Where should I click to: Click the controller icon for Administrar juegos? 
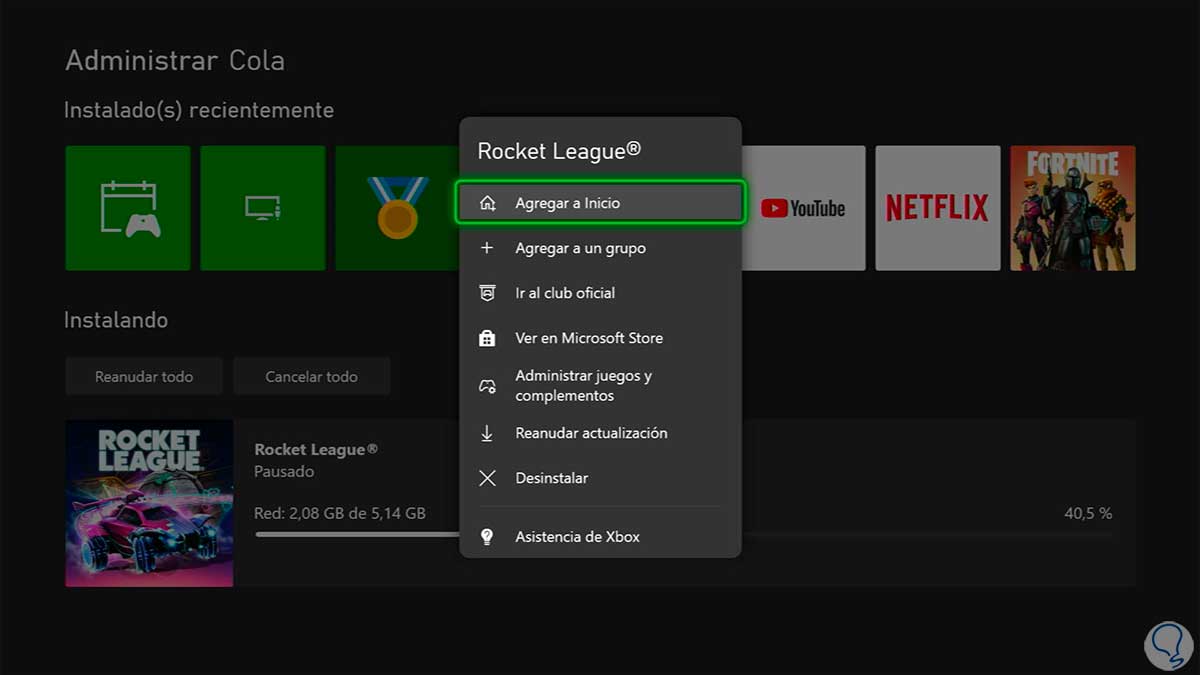tap(487, 386)
